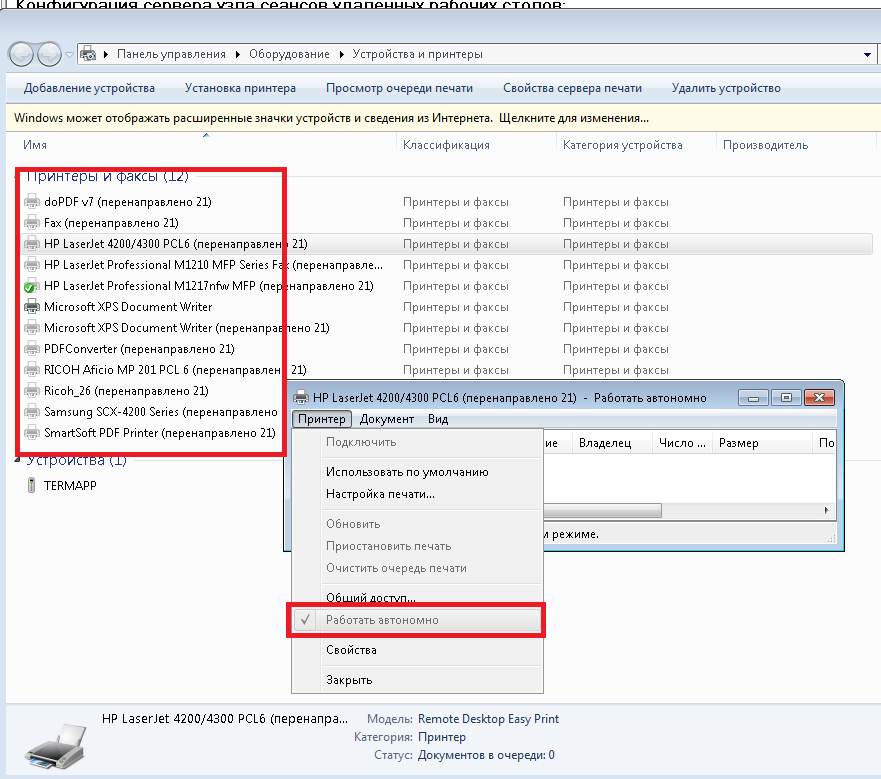
Task: Open the Принтер menu
Action: [322, 419]
